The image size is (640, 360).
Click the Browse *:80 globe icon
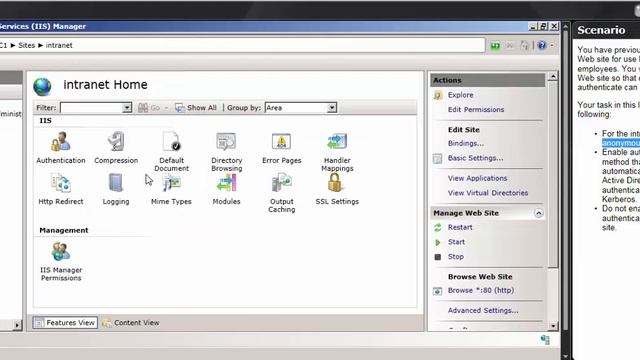(x=438, y=291)
